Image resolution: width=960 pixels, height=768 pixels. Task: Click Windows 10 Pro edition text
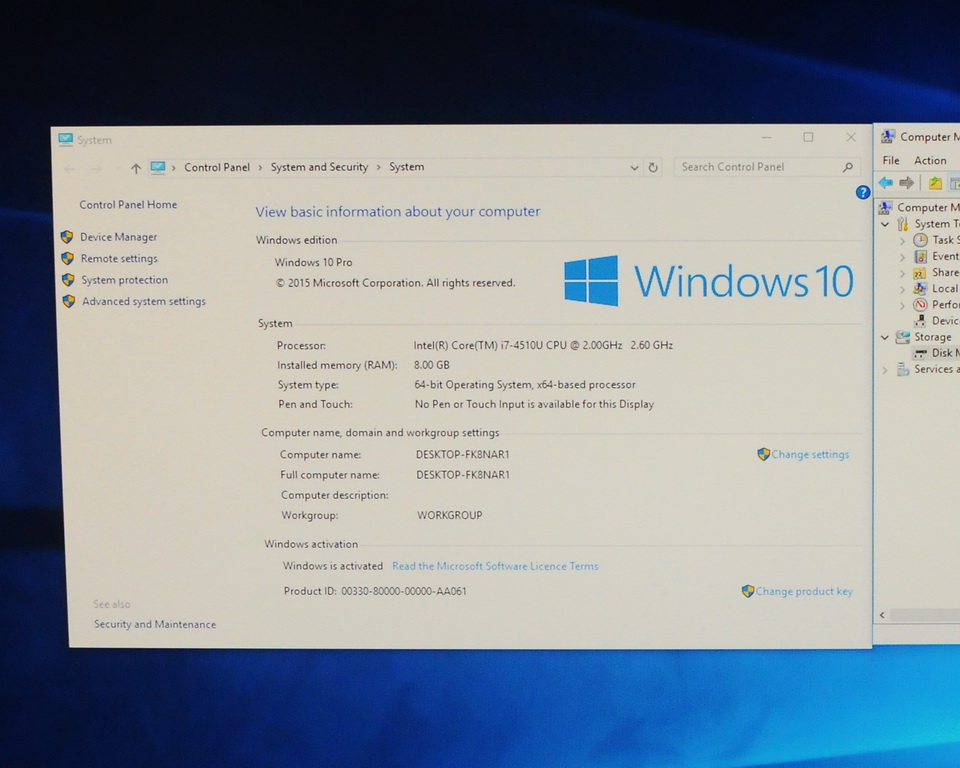tap(313, 262)
